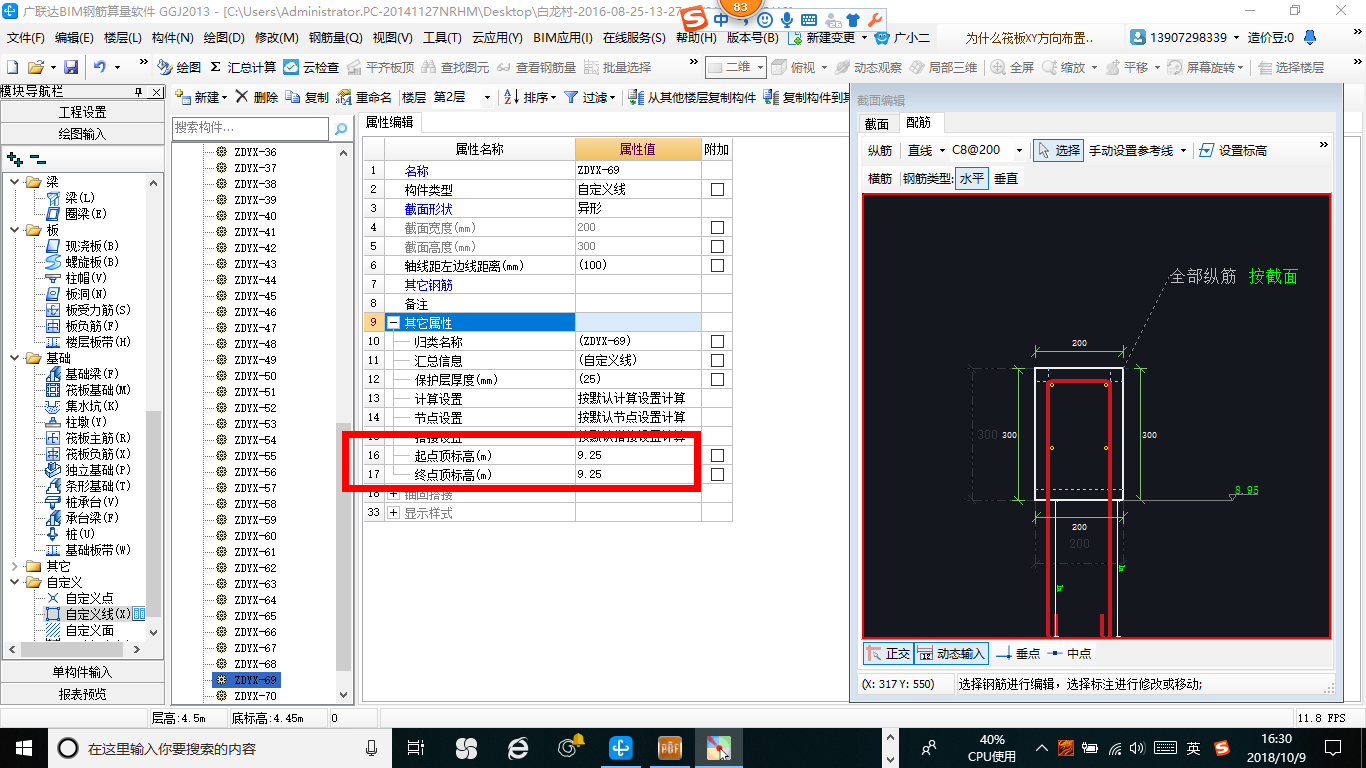The image size is (1366, 768).
Task: Select 现浇板(B) in navigation tree
Action: pos(82,246)
